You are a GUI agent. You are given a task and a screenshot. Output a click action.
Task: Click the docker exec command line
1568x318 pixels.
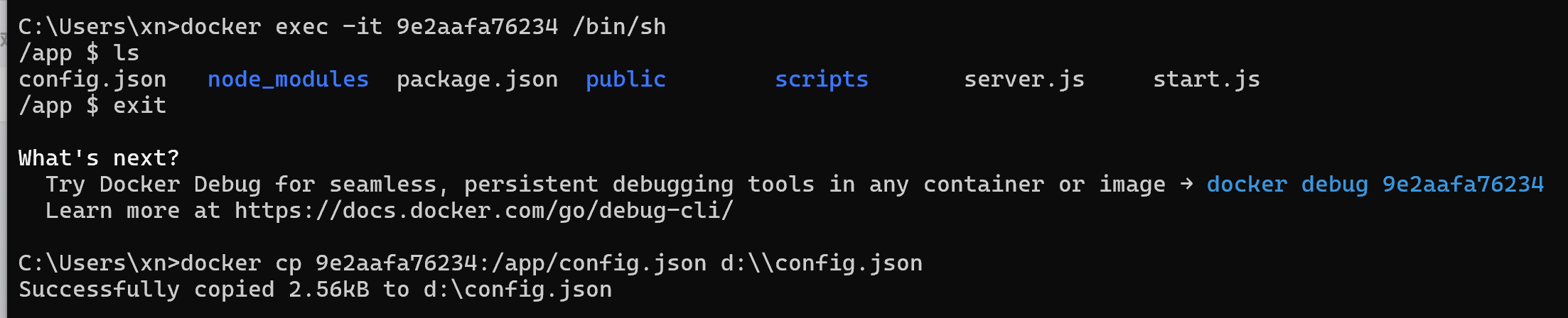click(341, 27)
